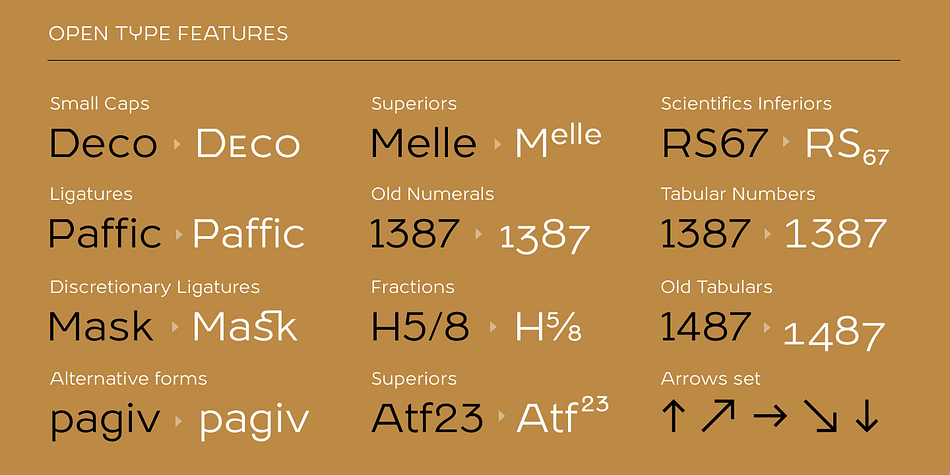Image resolution: width=950 pixels, height=475 pixels.
Task: Click the triangle between RS67 samples
Action: click(x=786, y=142)
